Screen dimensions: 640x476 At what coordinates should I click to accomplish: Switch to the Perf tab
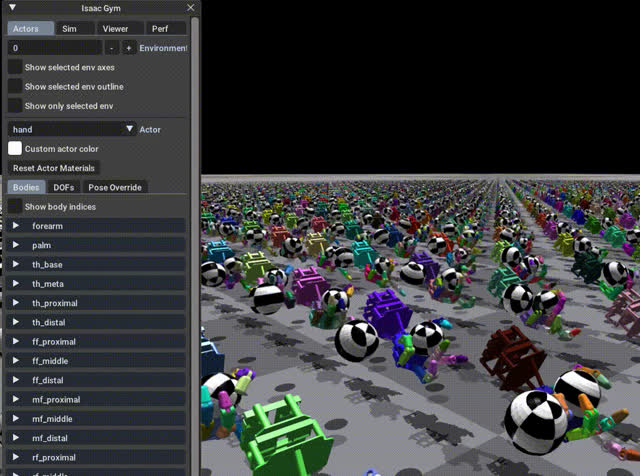166,29
